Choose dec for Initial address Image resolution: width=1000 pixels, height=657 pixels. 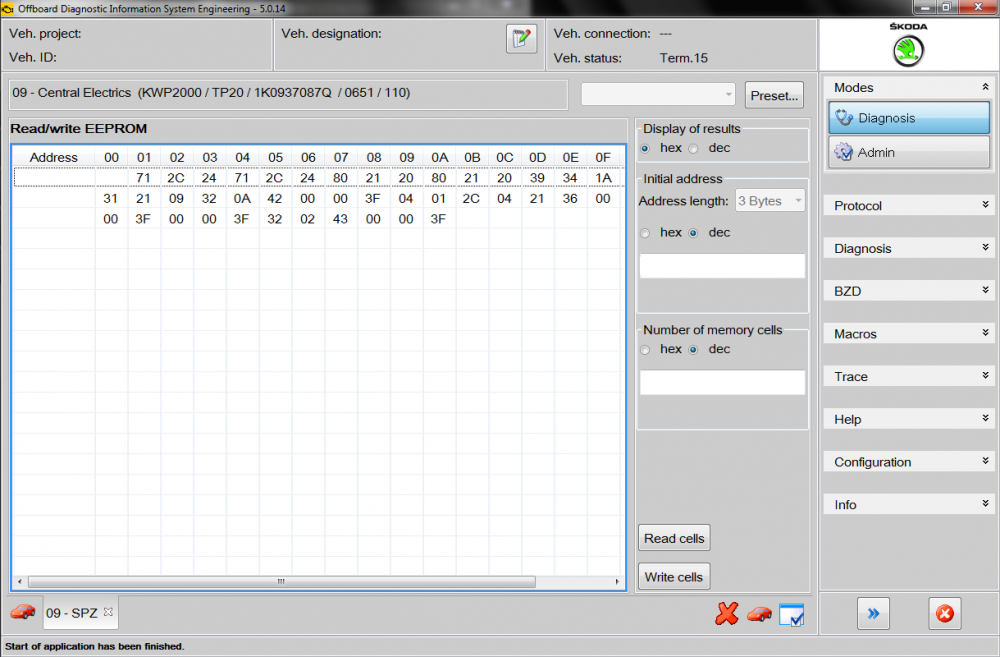click(x=693, y=233)
